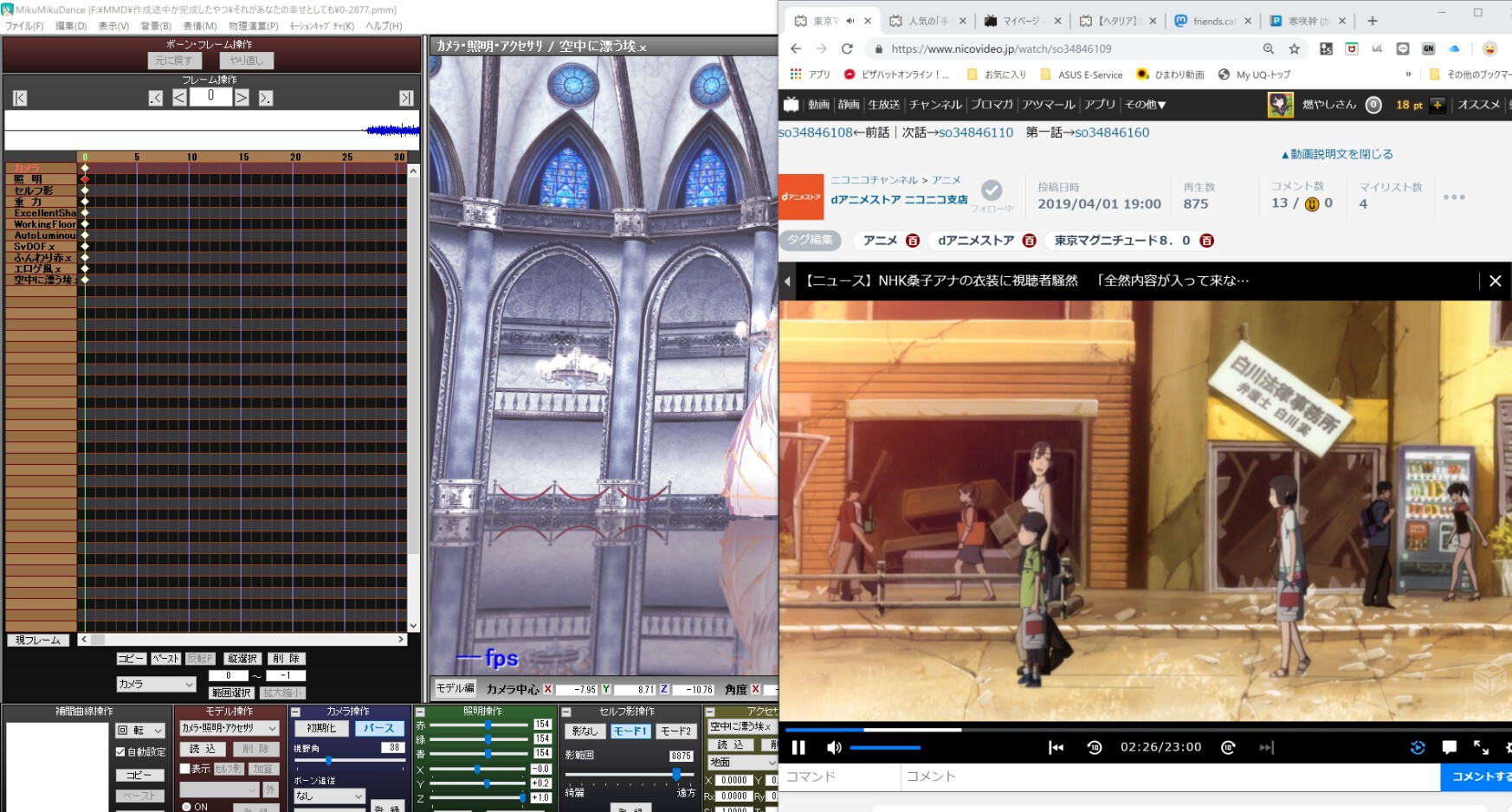Step back one frame with the '<' button

[x=179, y=99]
